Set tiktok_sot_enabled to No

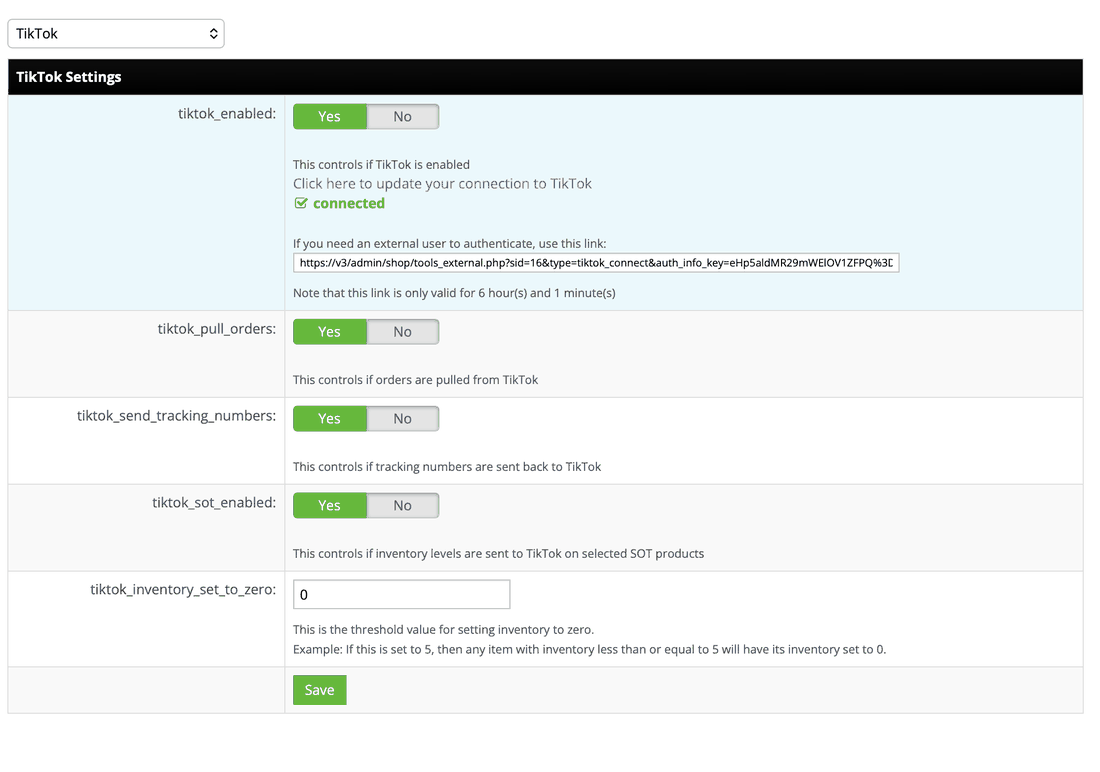point(403,506)
